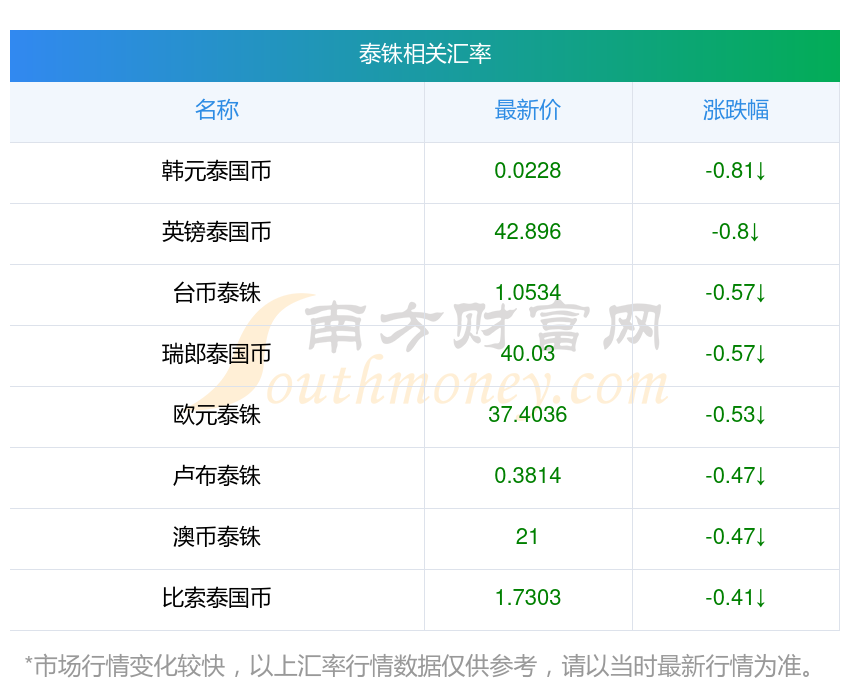This screenshot has width=850, height=698.
Task: Click the price value 42.896
Action: coord(527,232)
